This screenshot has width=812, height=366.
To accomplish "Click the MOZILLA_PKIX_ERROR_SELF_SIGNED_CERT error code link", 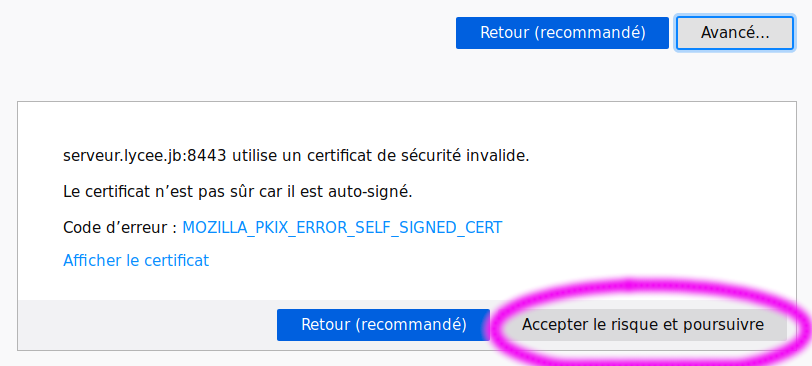I will point(342,228).
